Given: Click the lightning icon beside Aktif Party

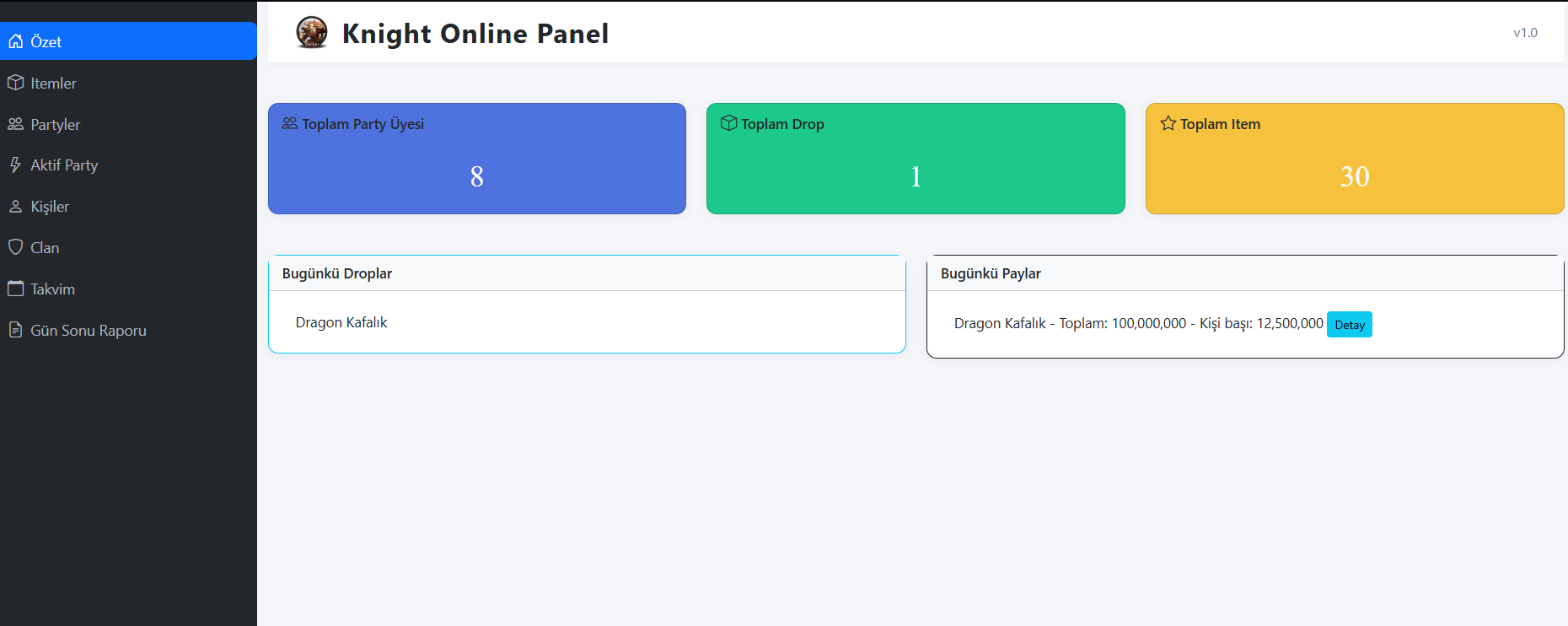Looking at the screenshot, I should coord(15,165).
